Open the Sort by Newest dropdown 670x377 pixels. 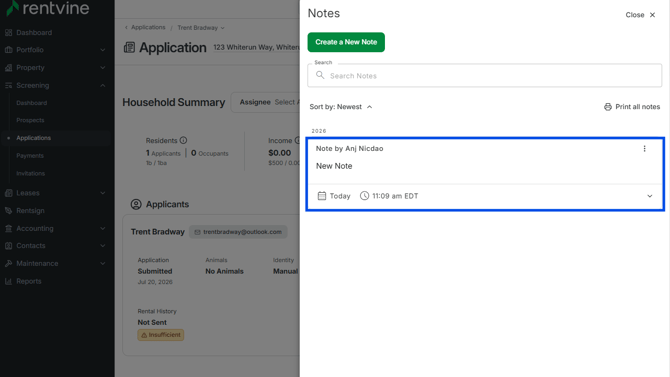(341, 107)
